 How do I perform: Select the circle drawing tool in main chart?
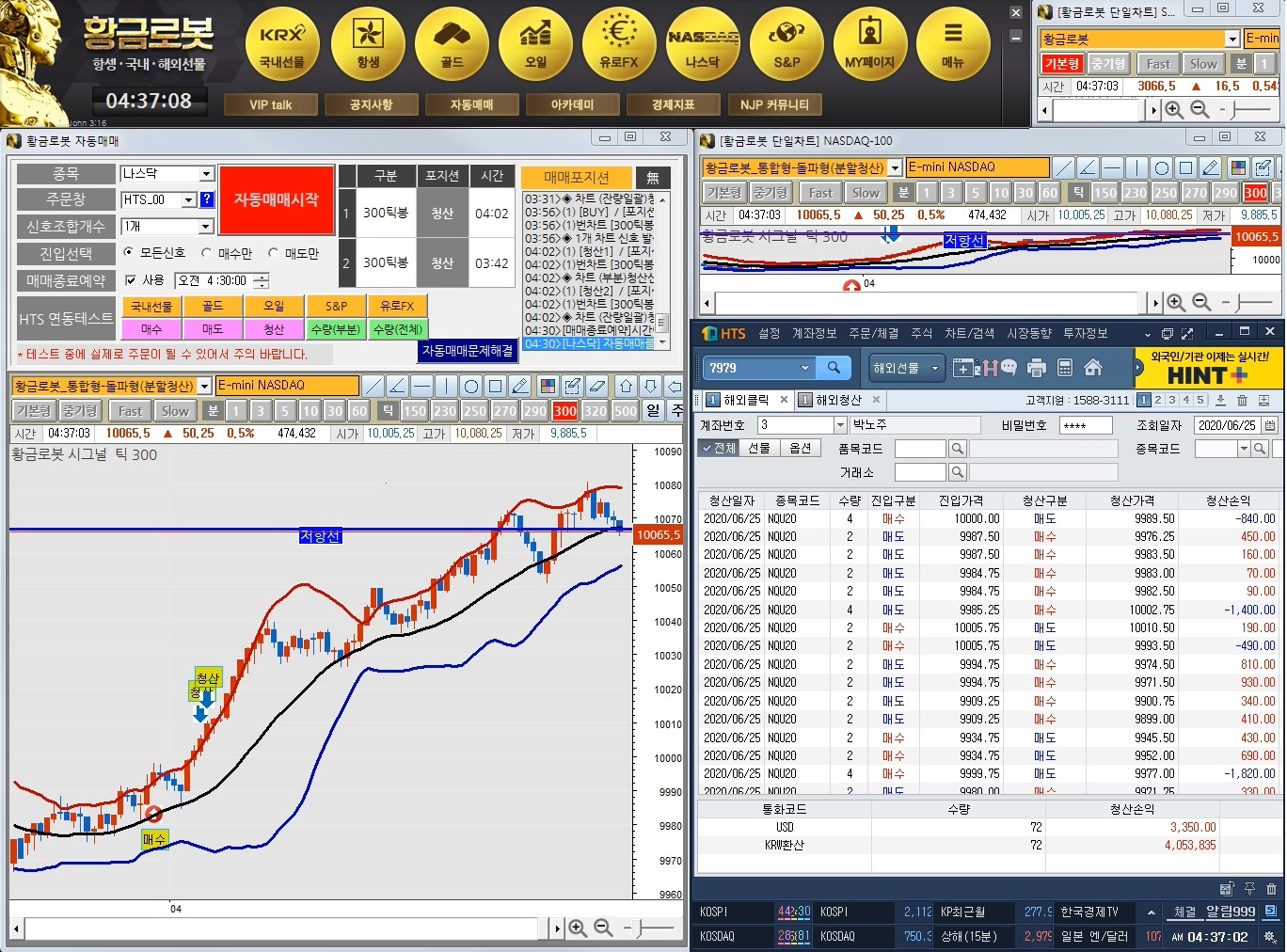pos(470,386)
